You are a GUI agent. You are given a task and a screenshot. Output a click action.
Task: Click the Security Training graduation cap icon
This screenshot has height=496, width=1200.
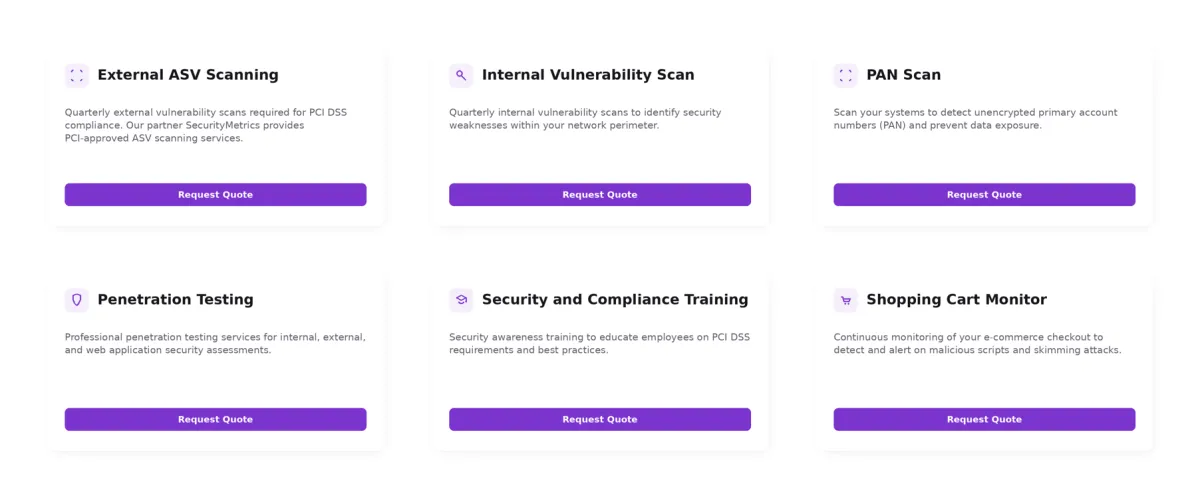tap(461, 300)
